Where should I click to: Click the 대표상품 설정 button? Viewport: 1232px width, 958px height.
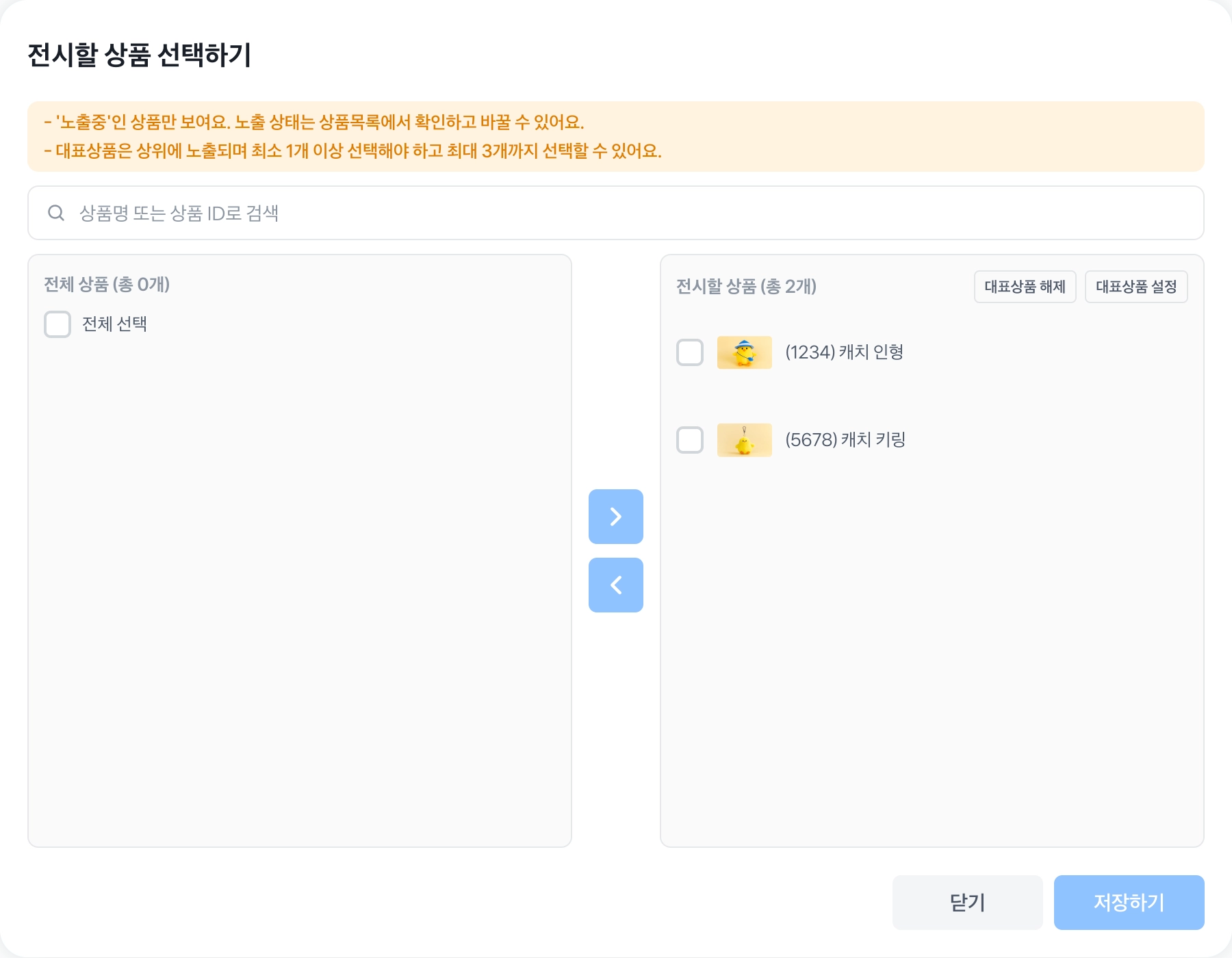[x=1136, y=287]
